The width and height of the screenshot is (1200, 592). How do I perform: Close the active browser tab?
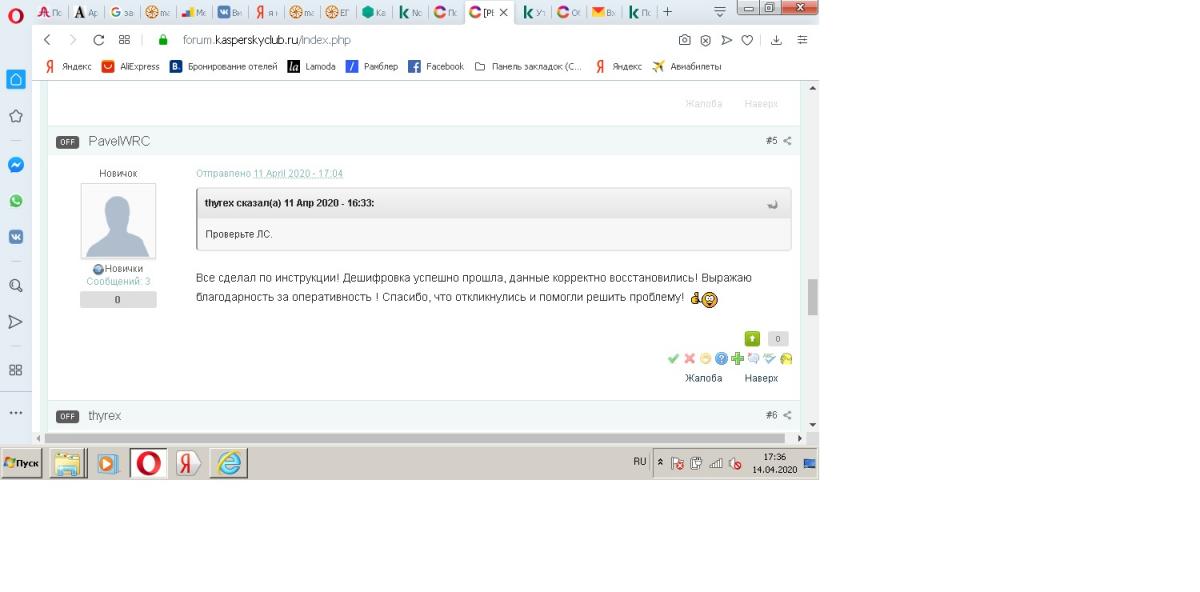pos(502,12)
